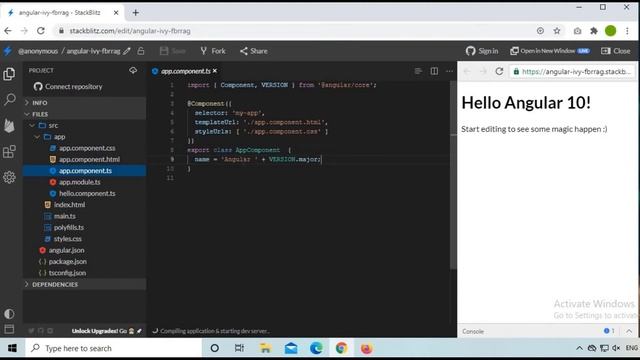The image size is (640, 360).
Task: Collapse the src folder
Action: (84, 125)
